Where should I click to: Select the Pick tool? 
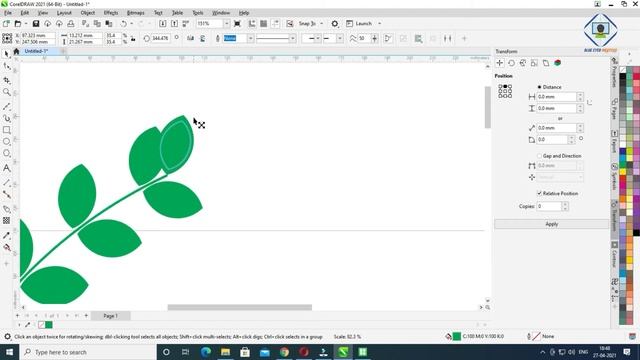pos(7,54)
